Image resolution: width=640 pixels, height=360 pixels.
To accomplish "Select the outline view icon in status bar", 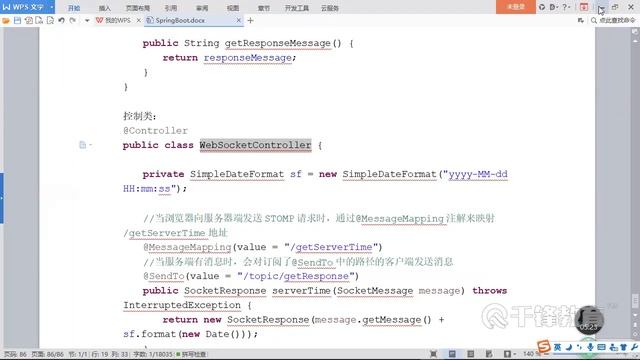I will click(x=470, y=354).
